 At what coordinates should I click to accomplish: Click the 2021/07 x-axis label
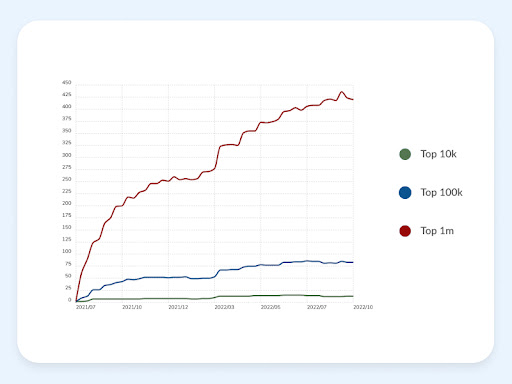[x=86, y=307]
